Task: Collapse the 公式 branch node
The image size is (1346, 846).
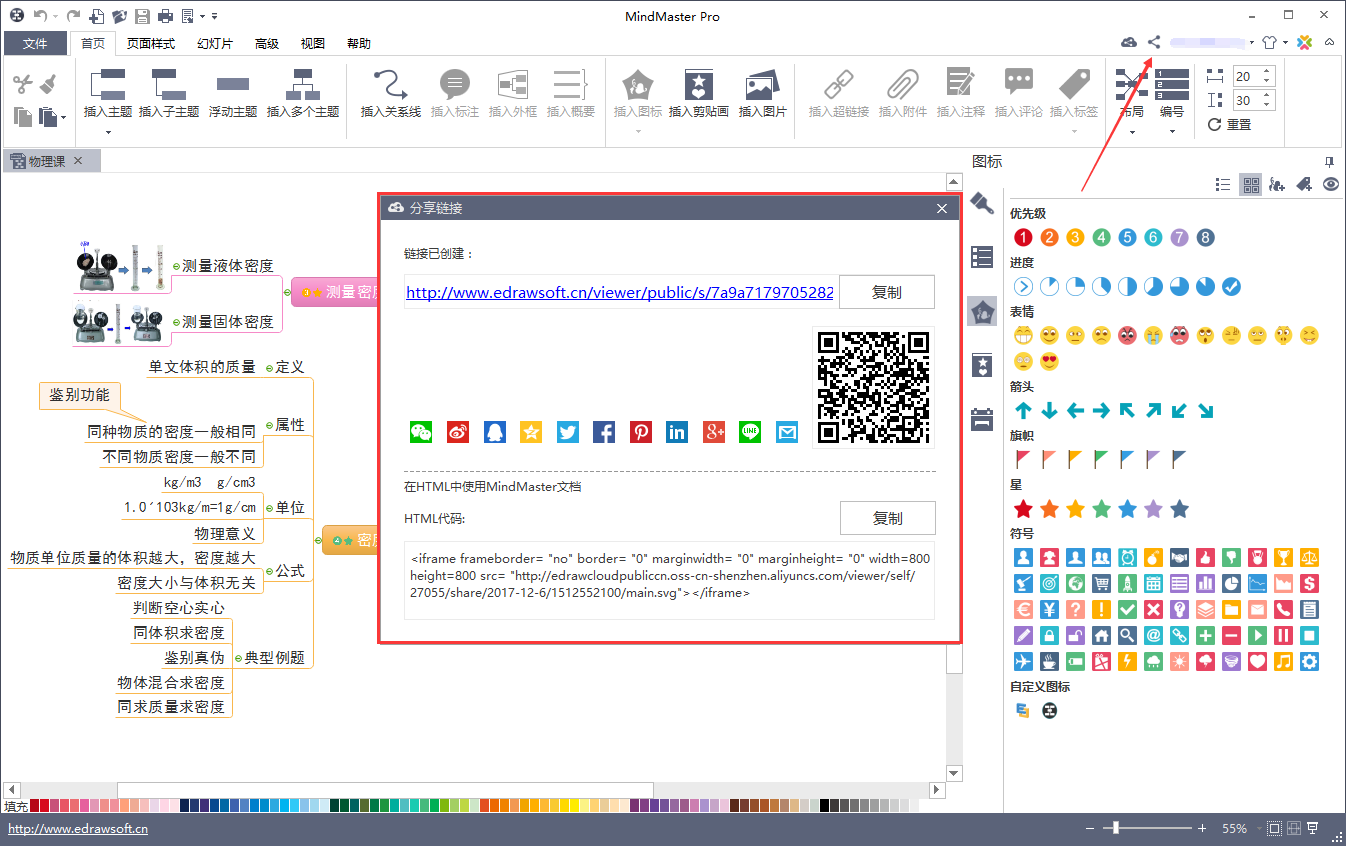Action: pos(270,571)
